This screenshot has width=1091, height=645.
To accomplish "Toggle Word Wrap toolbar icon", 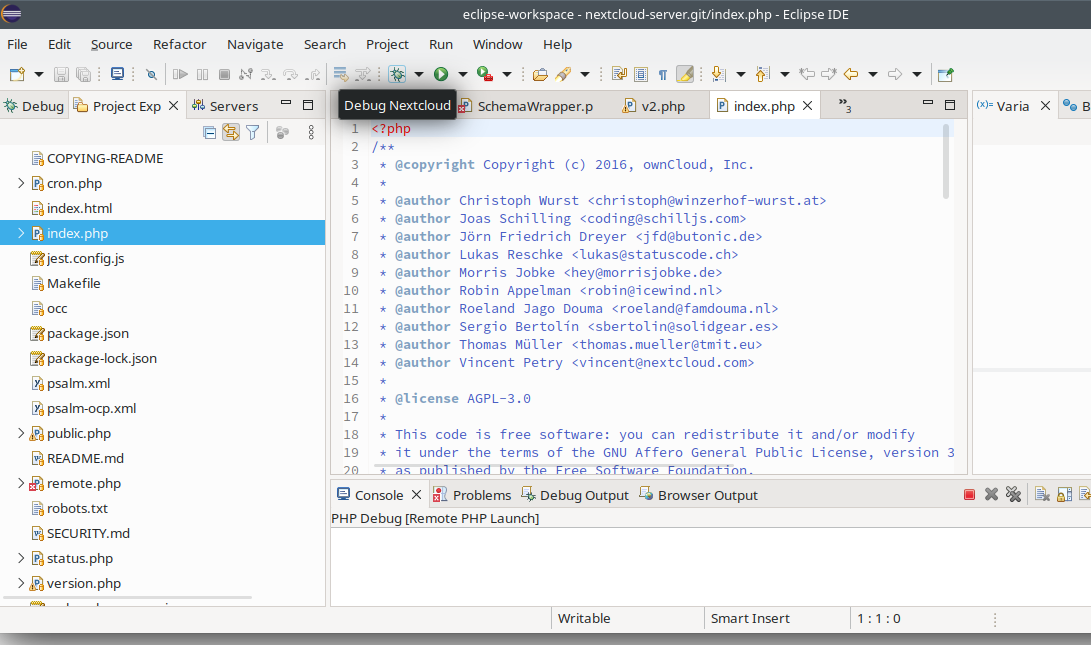I will [x=619, y=74].
